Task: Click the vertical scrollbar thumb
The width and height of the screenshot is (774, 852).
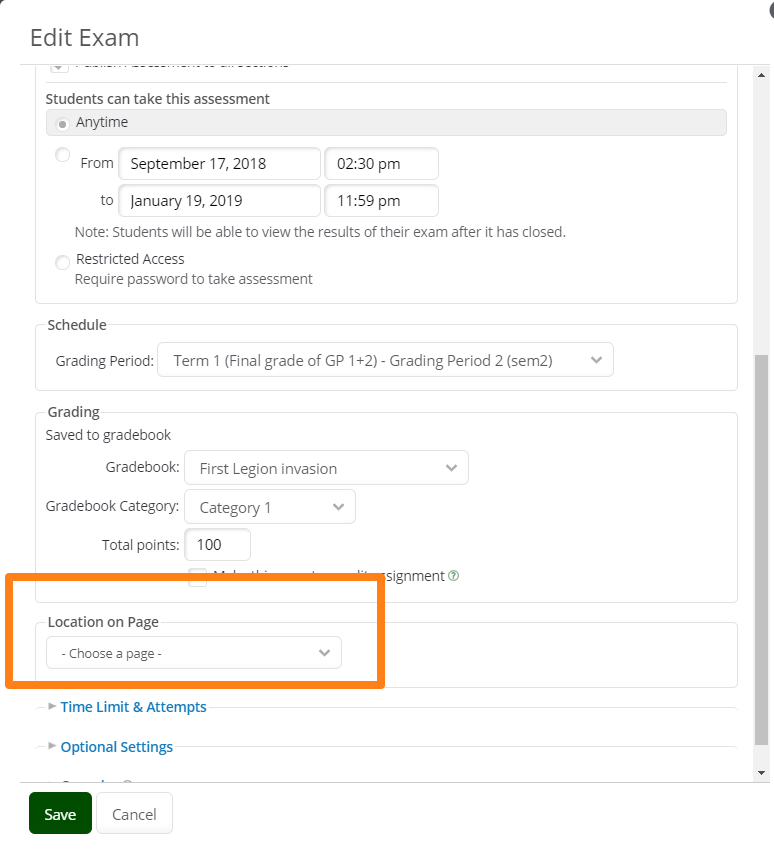Action: 762,550
